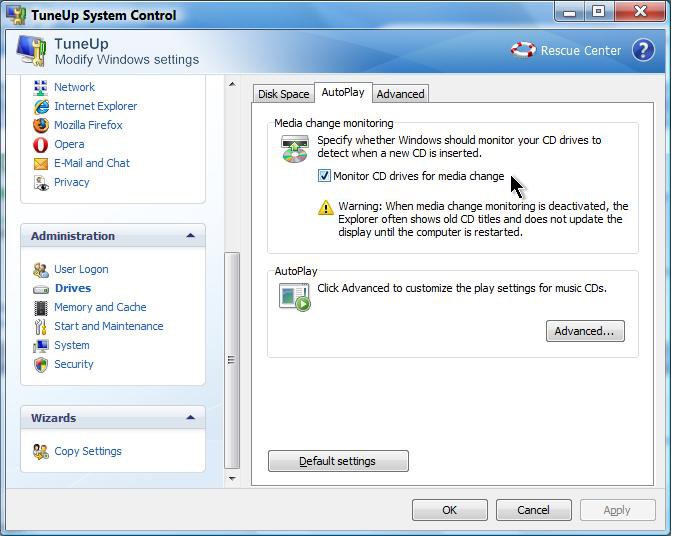This screenshot has width=680, height=536.
Task: Click the sidebar scrollbar thumb
Action: pos(232,361)
